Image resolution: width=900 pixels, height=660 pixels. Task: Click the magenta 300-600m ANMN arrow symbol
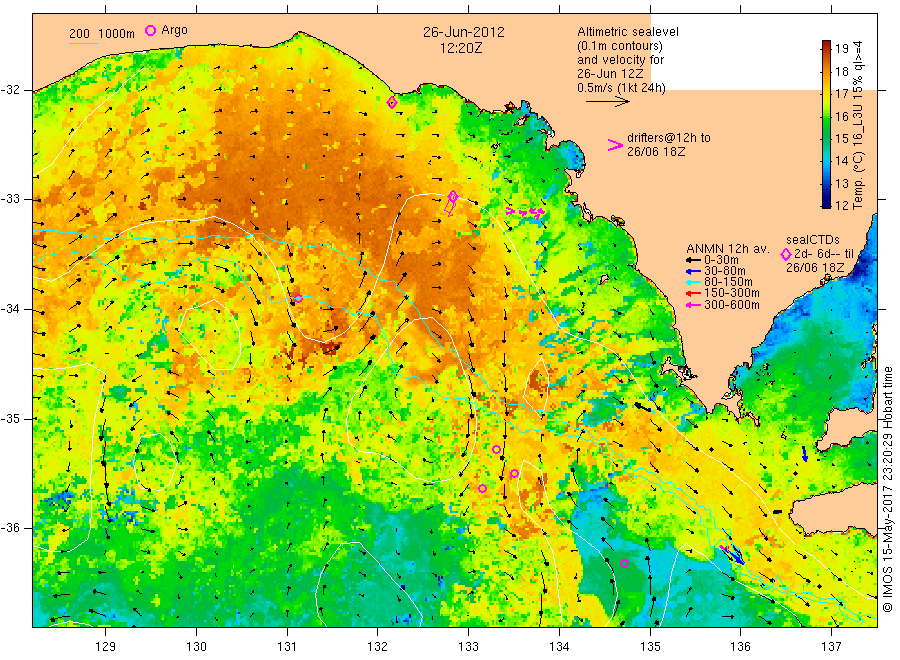(x=694, y=305)
